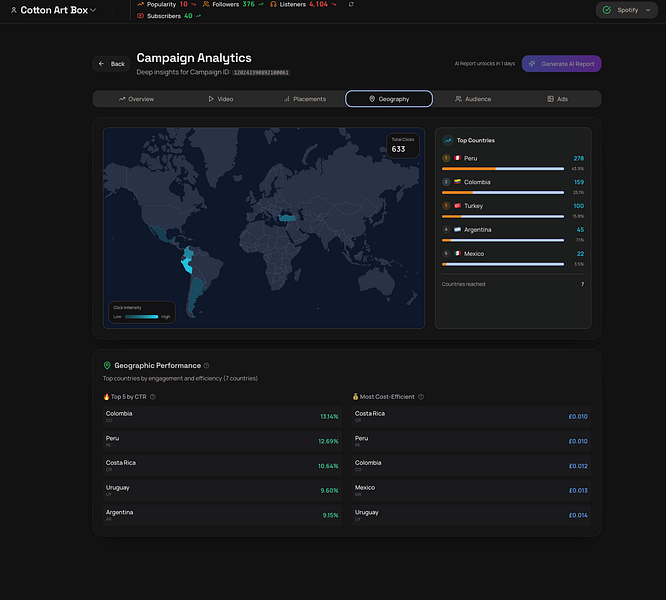Select Colombia row in Top 5 by CTR

click(222, 416)
